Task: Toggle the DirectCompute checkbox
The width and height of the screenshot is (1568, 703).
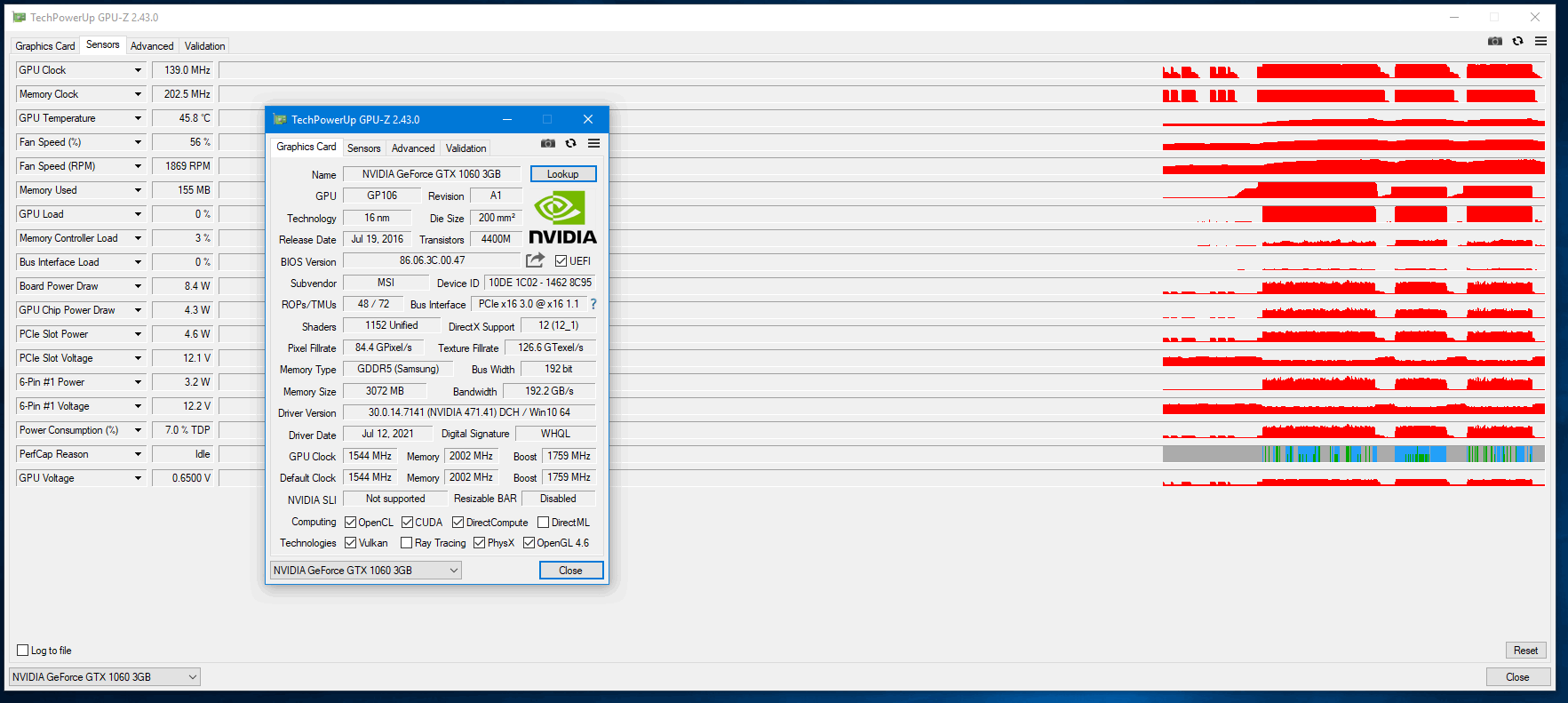Action: coord(458,523)
